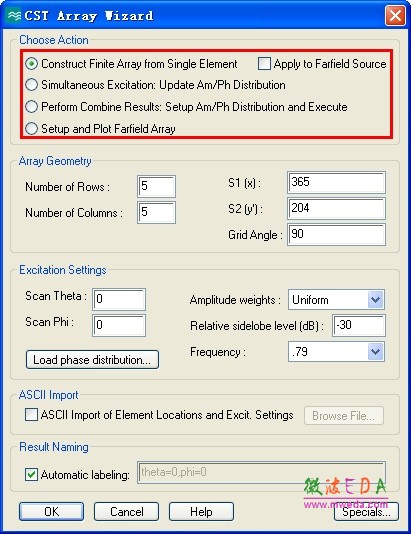
Task: Uncheck Automatic labeling checkbox
Action: [x=31, y=474]
